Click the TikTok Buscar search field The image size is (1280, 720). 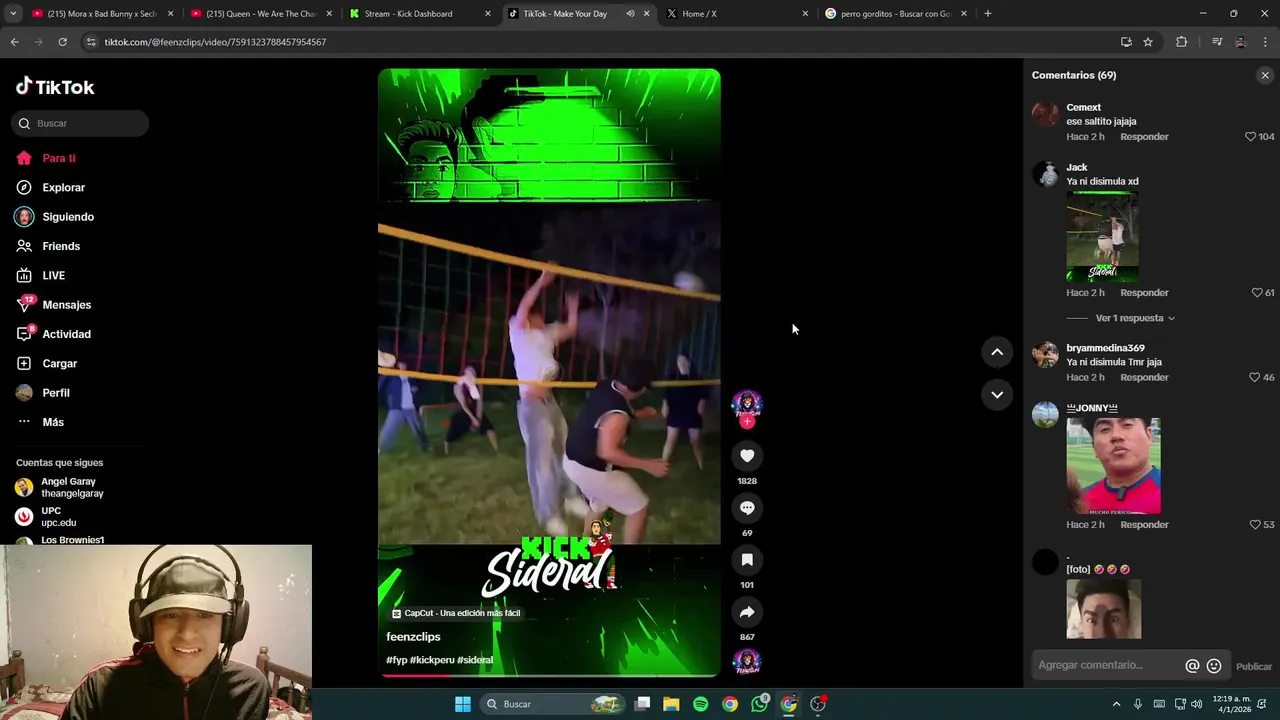tap(80, 123)
